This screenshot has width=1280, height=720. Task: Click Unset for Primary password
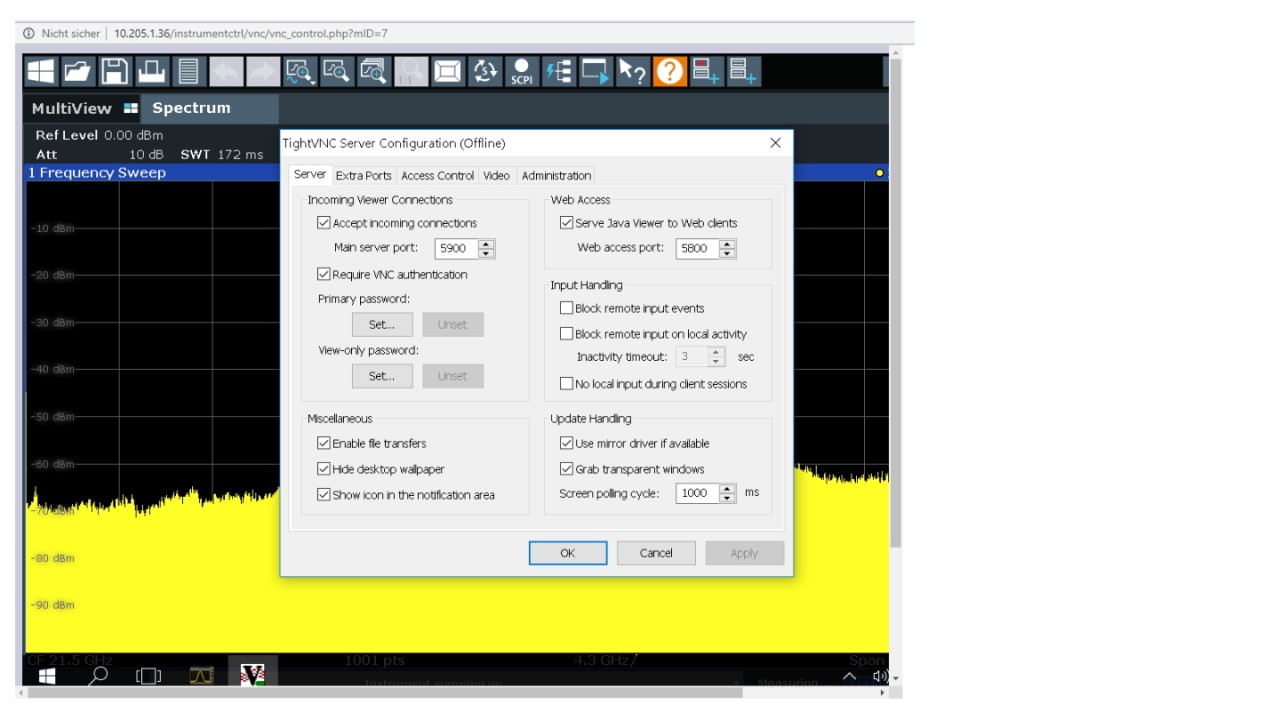click(453, 325)
